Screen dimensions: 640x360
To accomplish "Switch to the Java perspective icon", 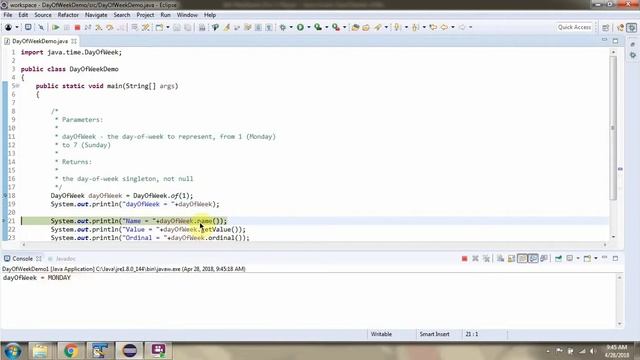I will coord(620,27).
